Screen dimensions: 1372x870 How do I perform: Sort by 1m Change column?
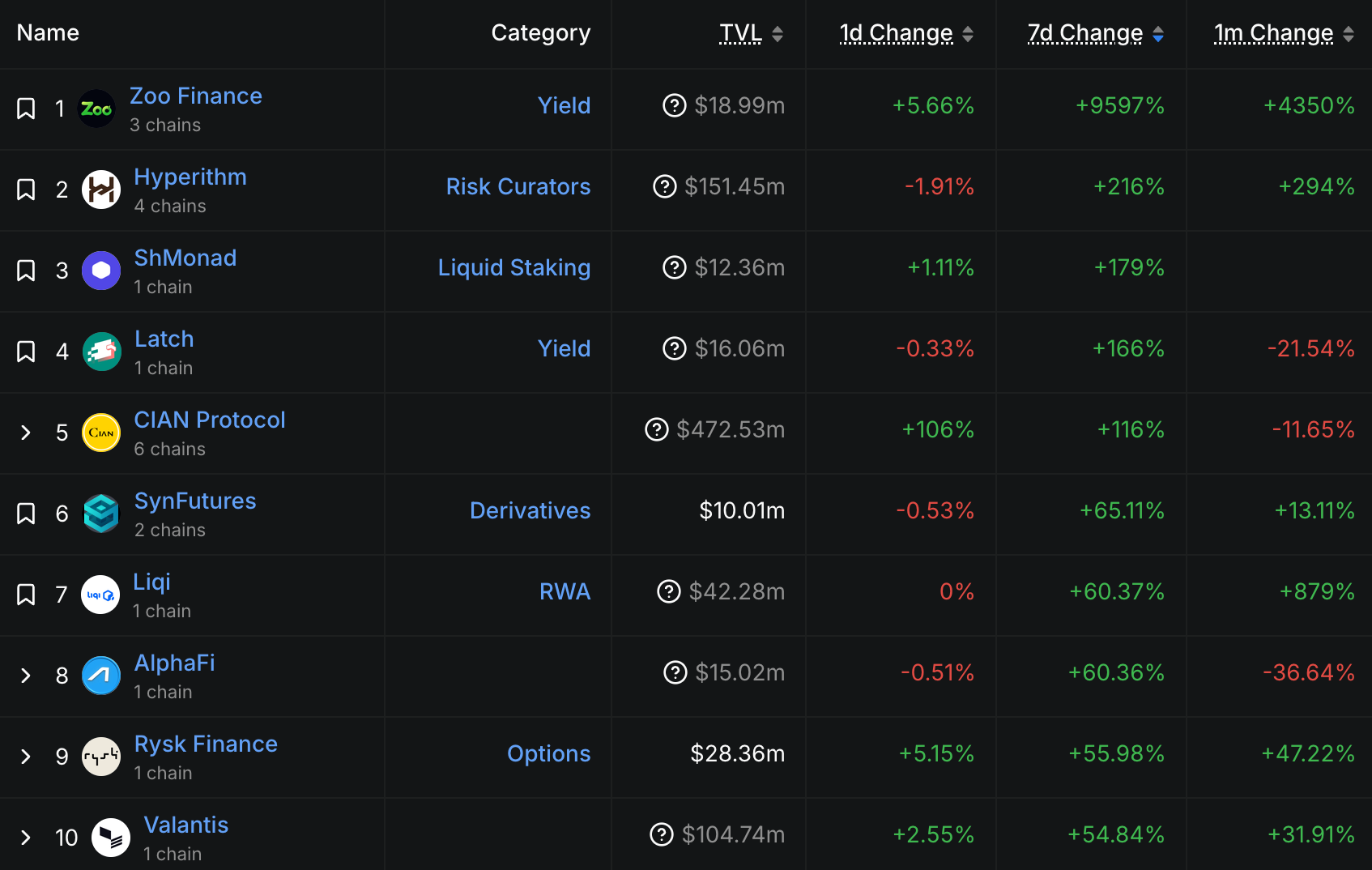point(1284,33)
